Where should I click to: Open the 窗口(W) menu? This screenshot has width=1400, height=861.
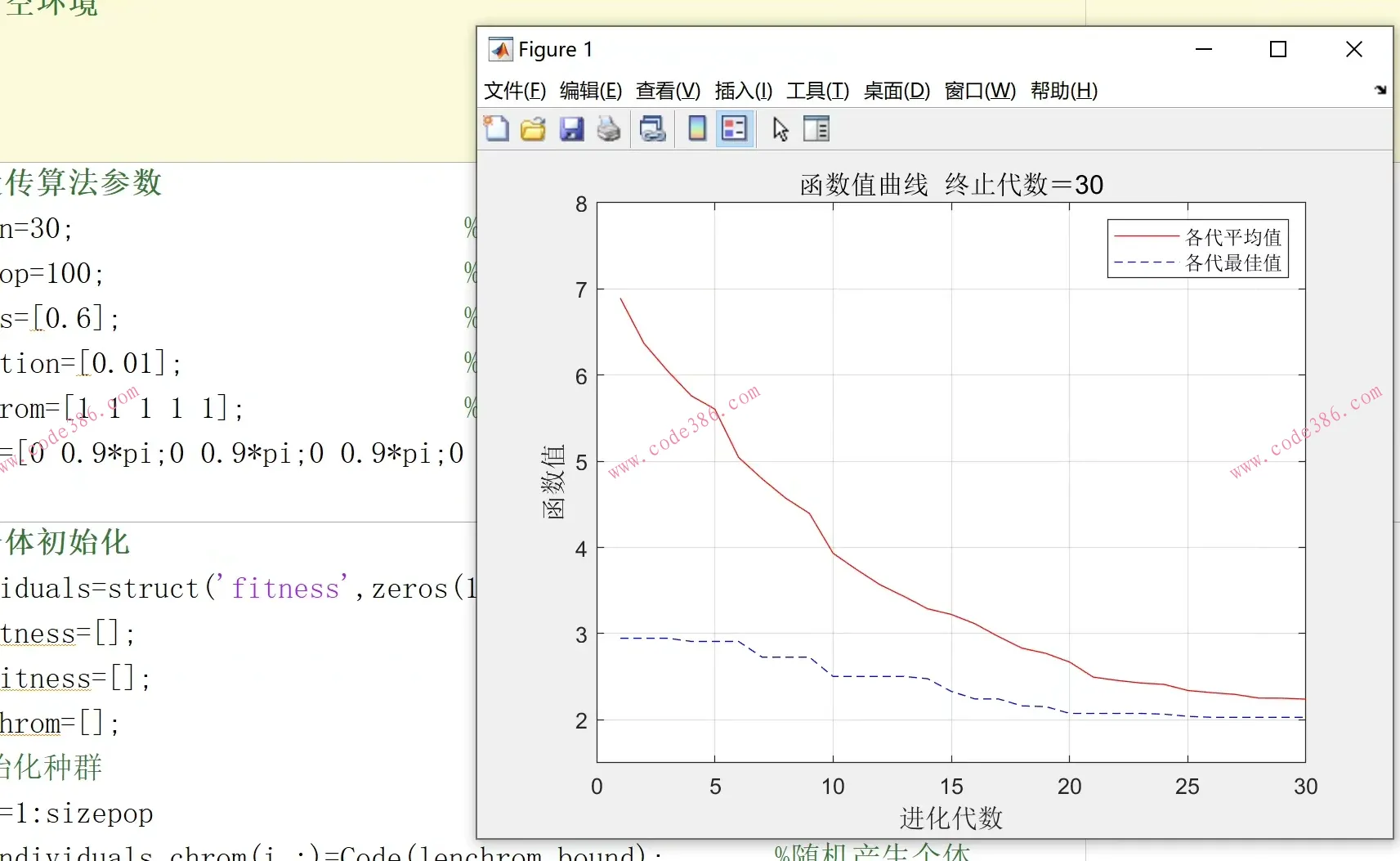click(980, 91)
